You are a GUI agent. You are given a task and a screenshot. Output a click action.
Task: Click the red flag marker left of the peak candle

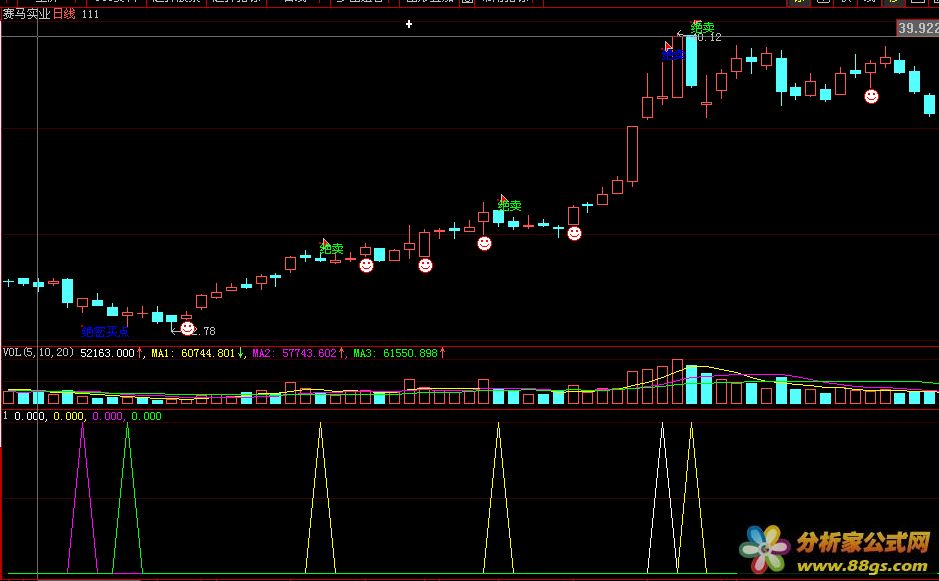click(669, 46)
